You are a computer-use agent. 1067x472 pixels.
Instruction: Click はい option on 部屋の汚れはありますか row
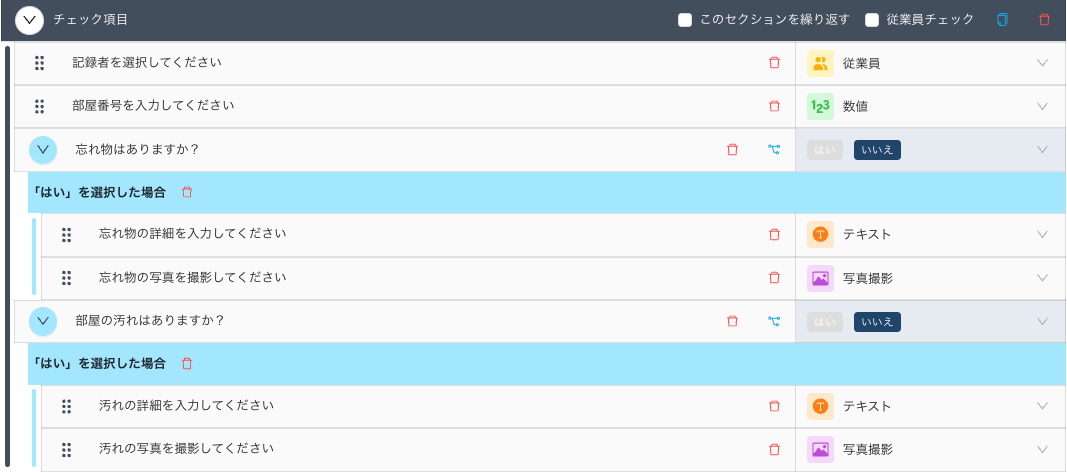tap(825, 322)
